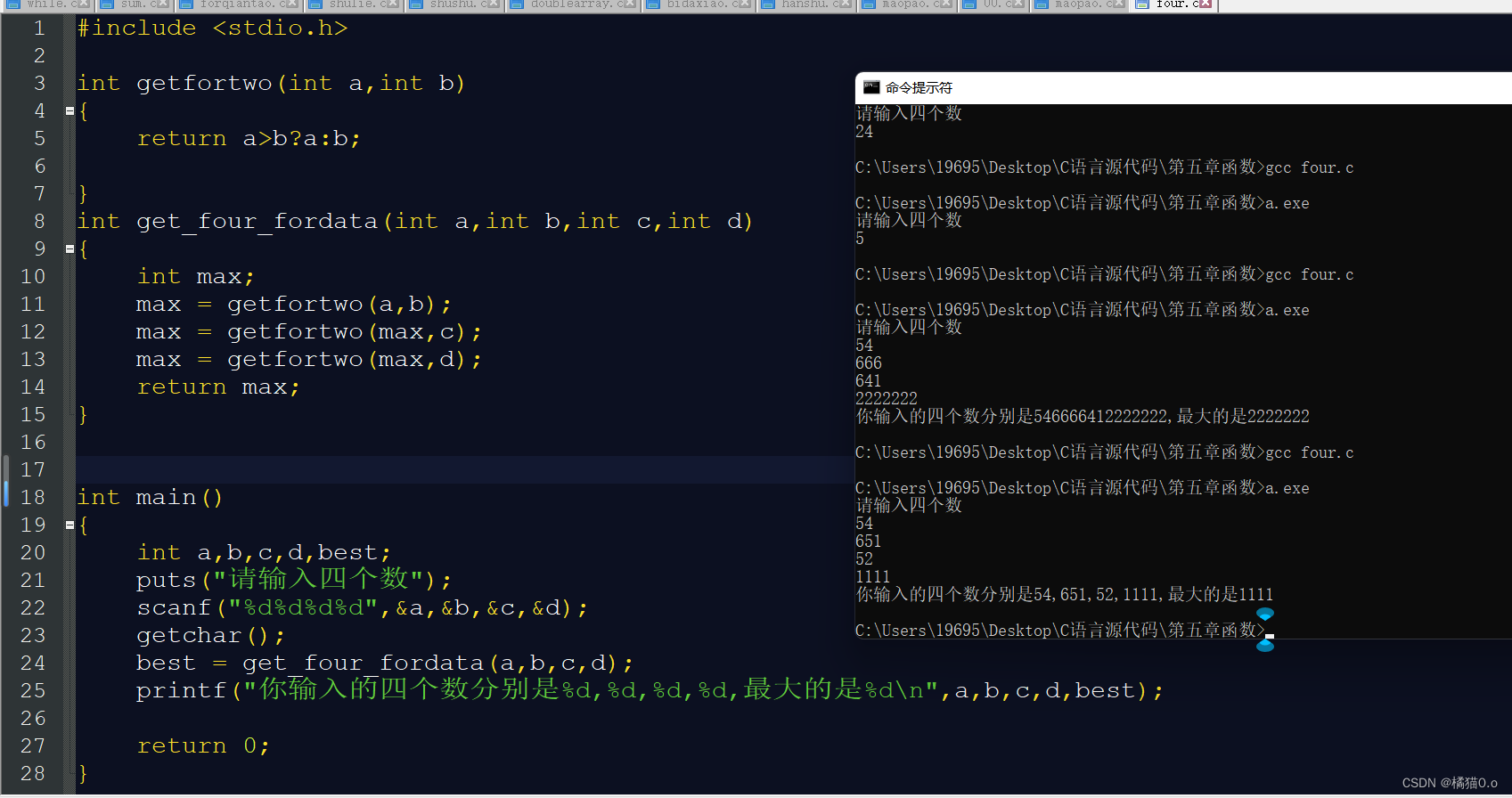Viewport: 1512px width, 798px height.
Task: Collapse the getfortwo function fold marker
Action: pos(69,111)
